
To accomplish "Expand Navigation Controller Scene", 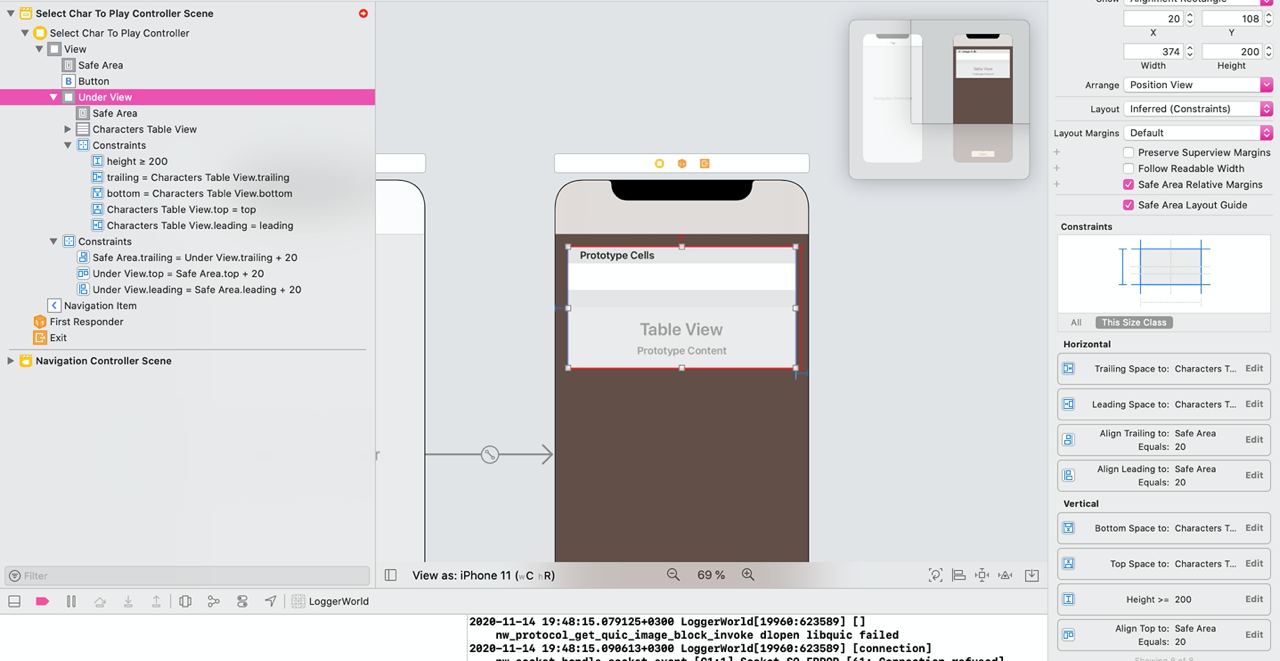I will coord(10,361).
